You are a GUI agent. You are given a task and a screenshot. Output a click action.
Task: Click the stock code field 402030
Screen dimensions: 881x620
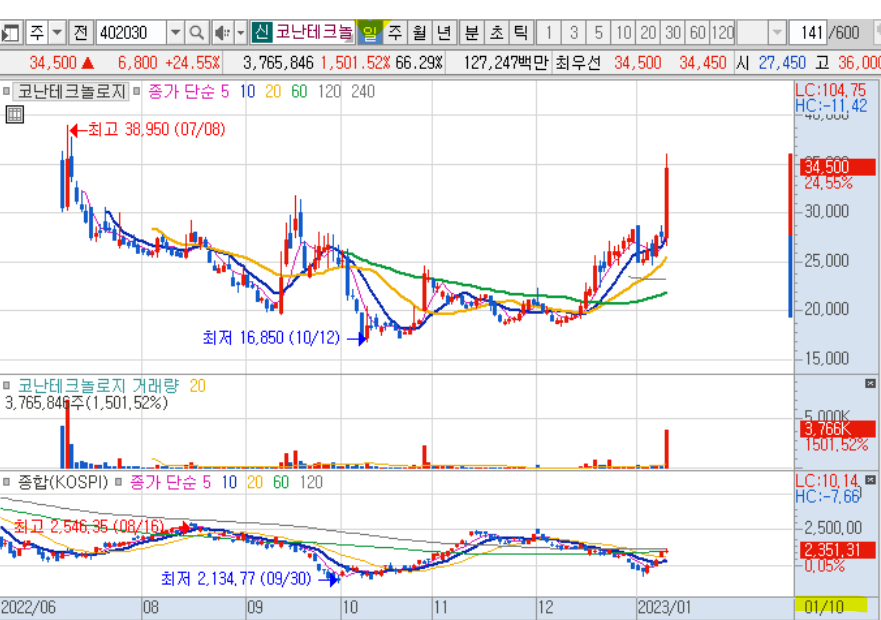point(131,33)
